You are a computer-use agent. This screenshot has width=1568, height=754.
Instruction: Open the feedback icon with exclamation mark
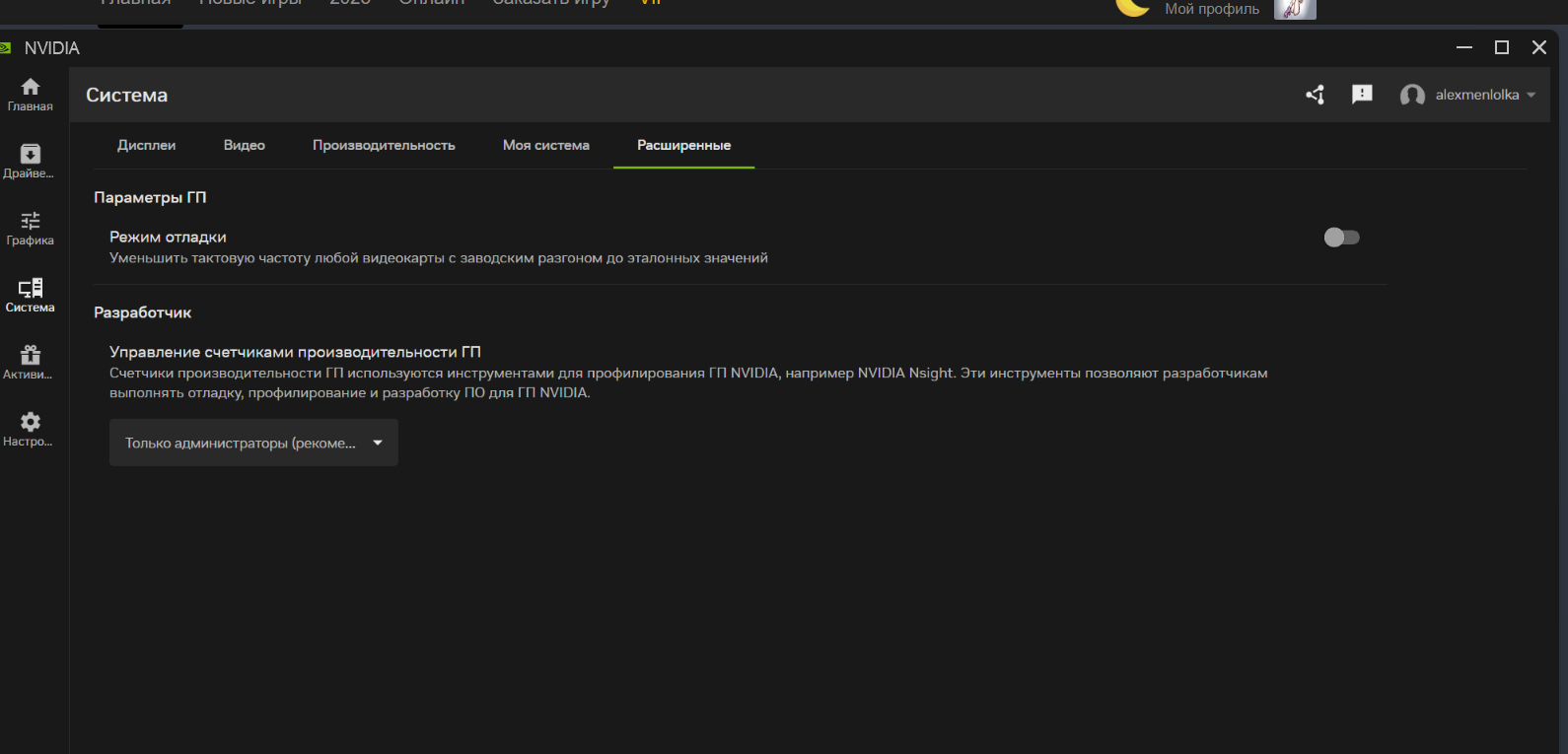click(1362, 95)
